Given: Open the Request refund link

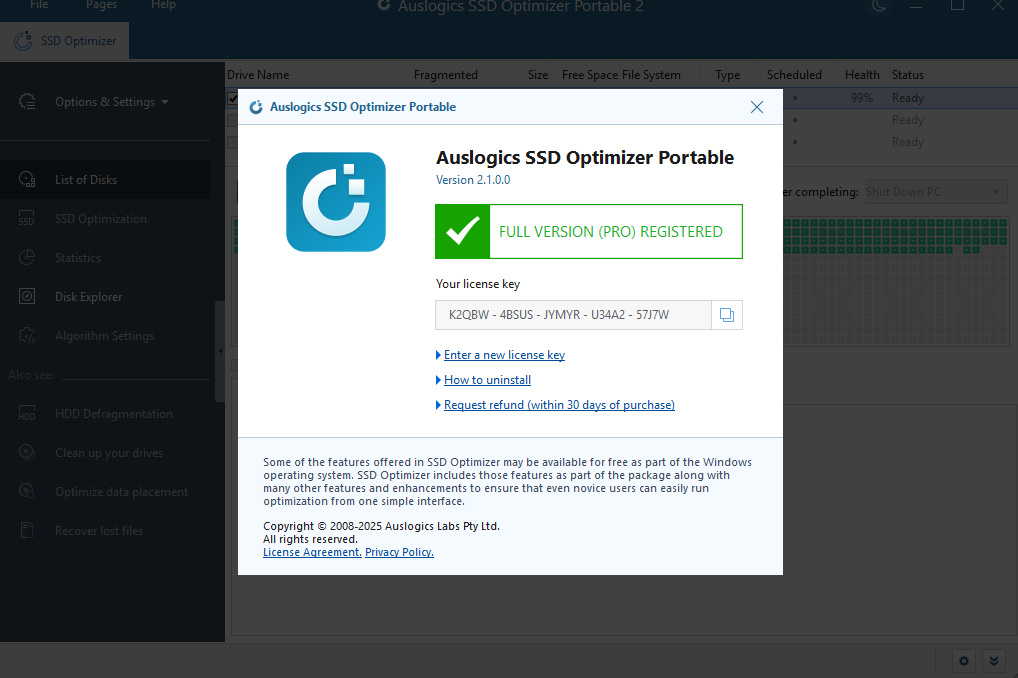Looking at the screenshot, I should point(559,405).
